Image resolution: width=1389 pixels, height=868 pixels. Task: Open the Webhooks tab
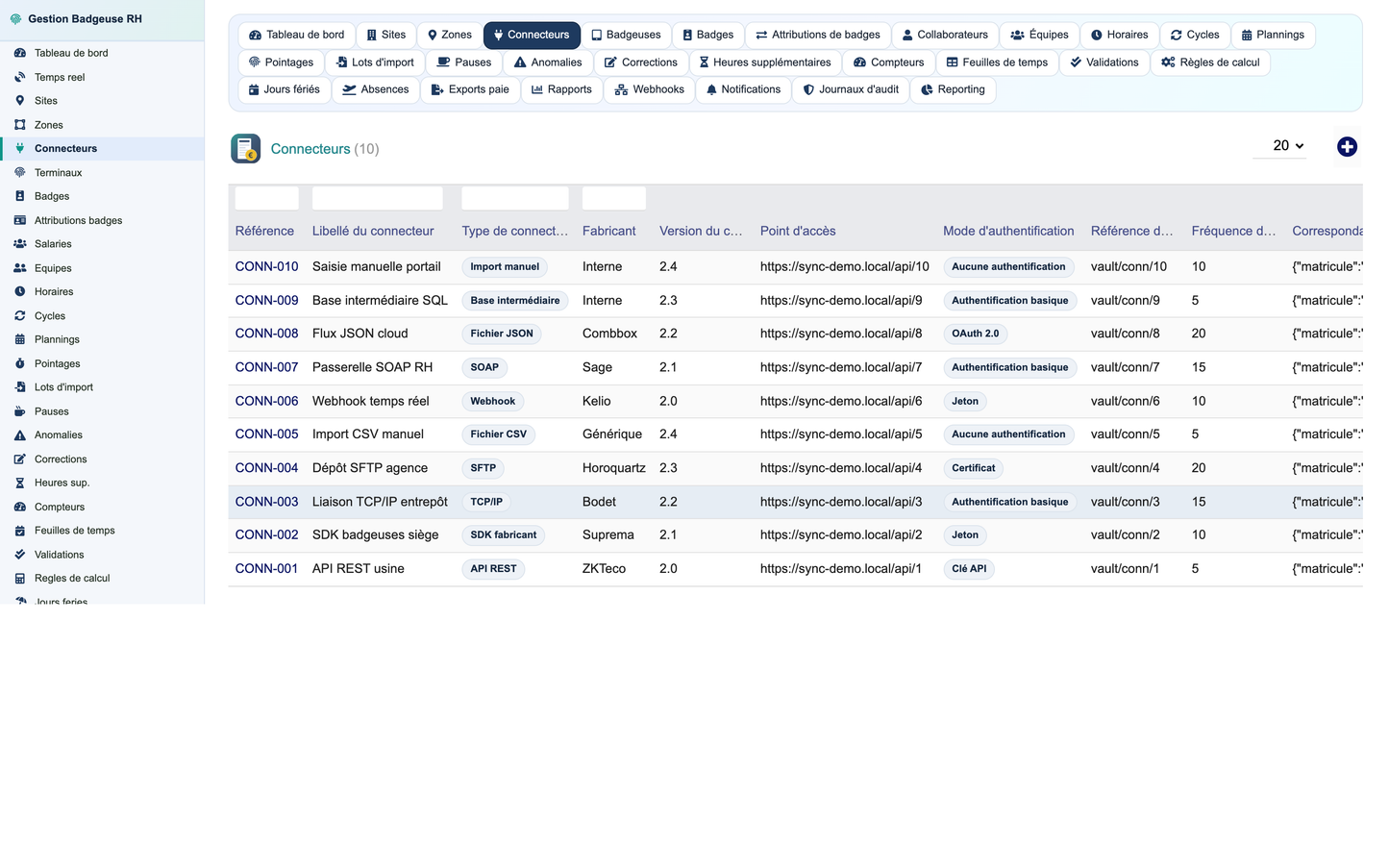(650, 89)
